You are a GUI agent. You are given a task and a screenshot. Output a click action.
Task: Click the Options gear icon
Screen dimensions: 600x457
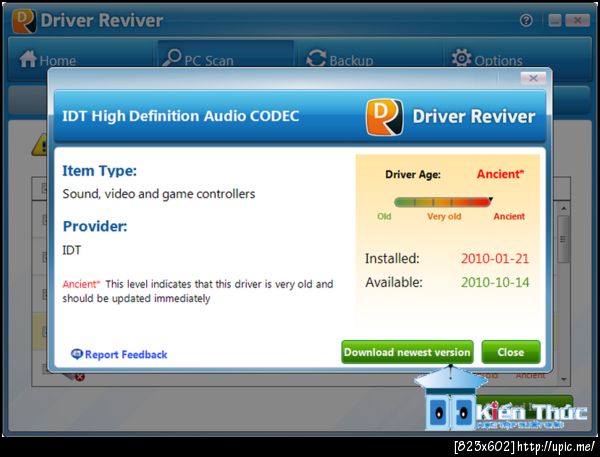(x=461, y=58)
